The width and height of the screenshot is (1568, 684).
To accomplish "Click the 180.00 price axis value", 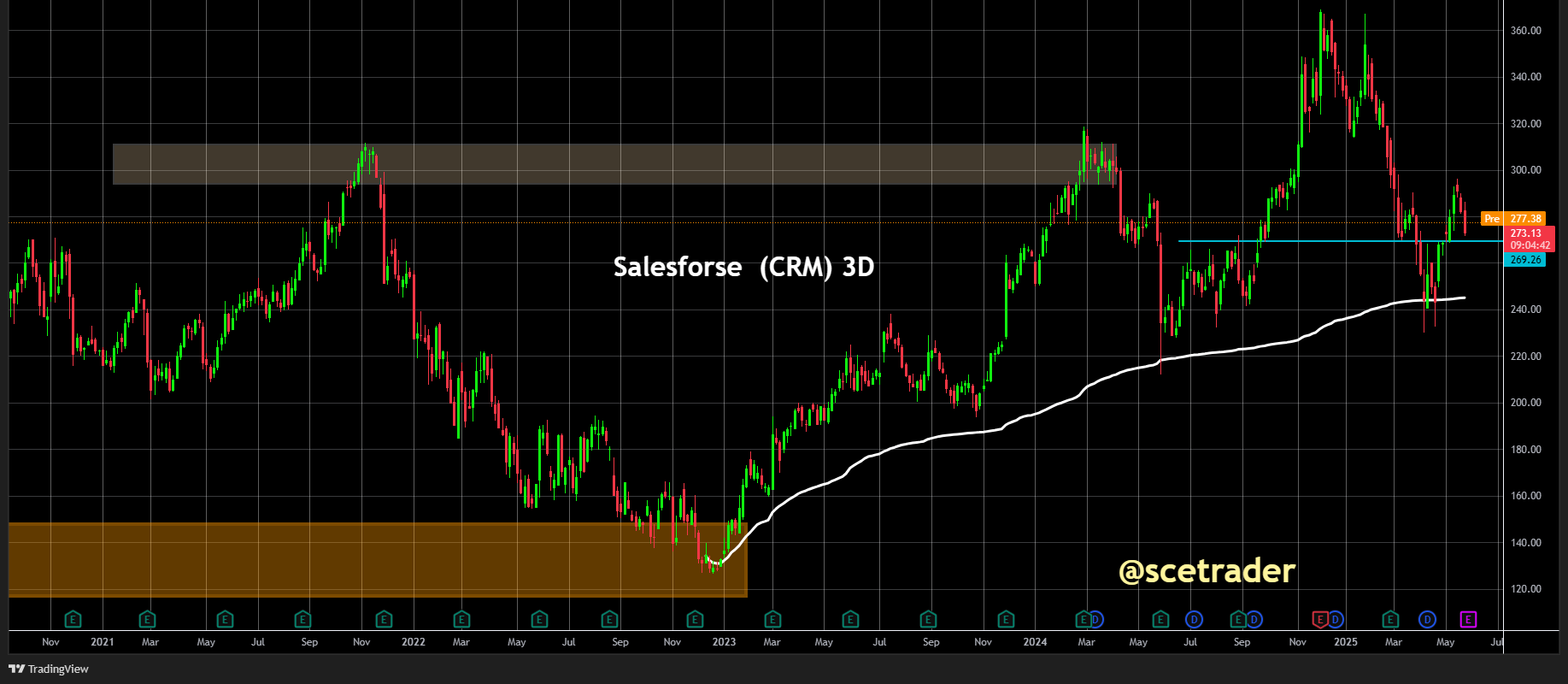I will click(1525, 450).
